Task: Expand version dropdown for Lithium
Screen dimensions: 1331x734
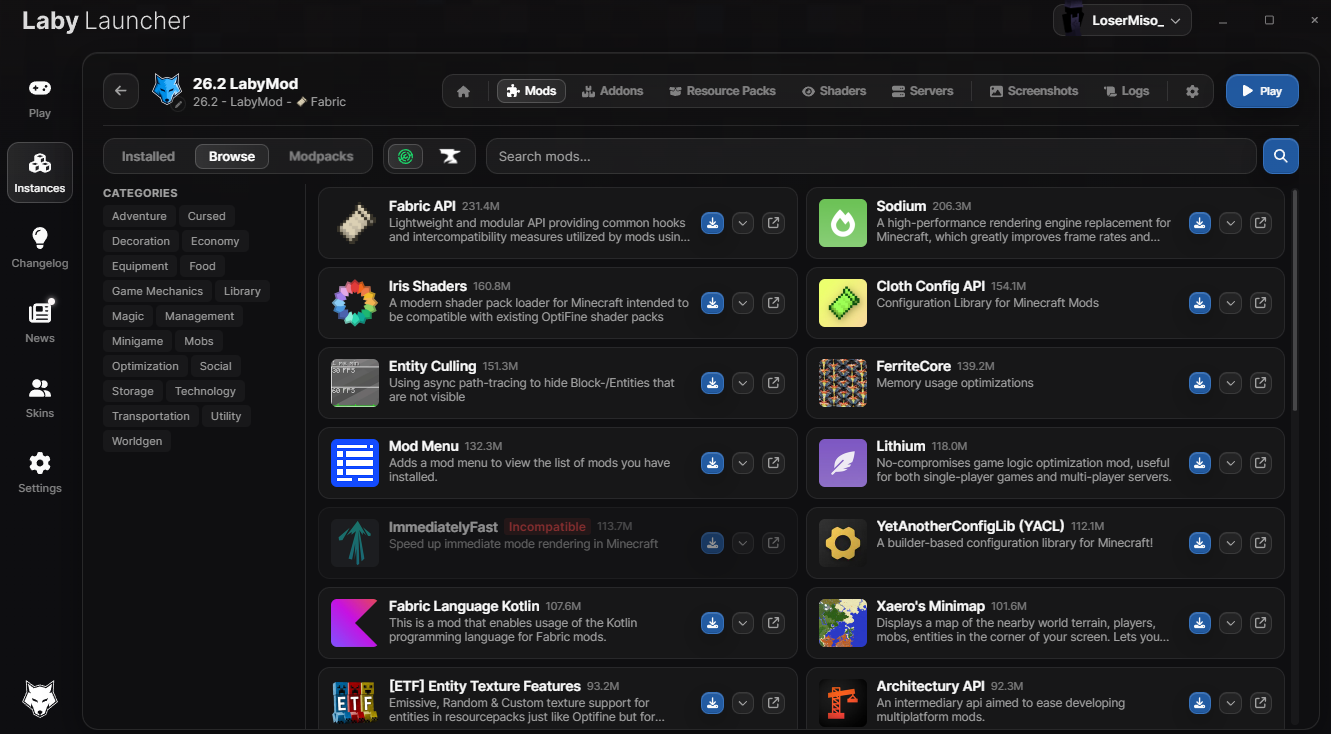Action: click(x=1230, y=463)
